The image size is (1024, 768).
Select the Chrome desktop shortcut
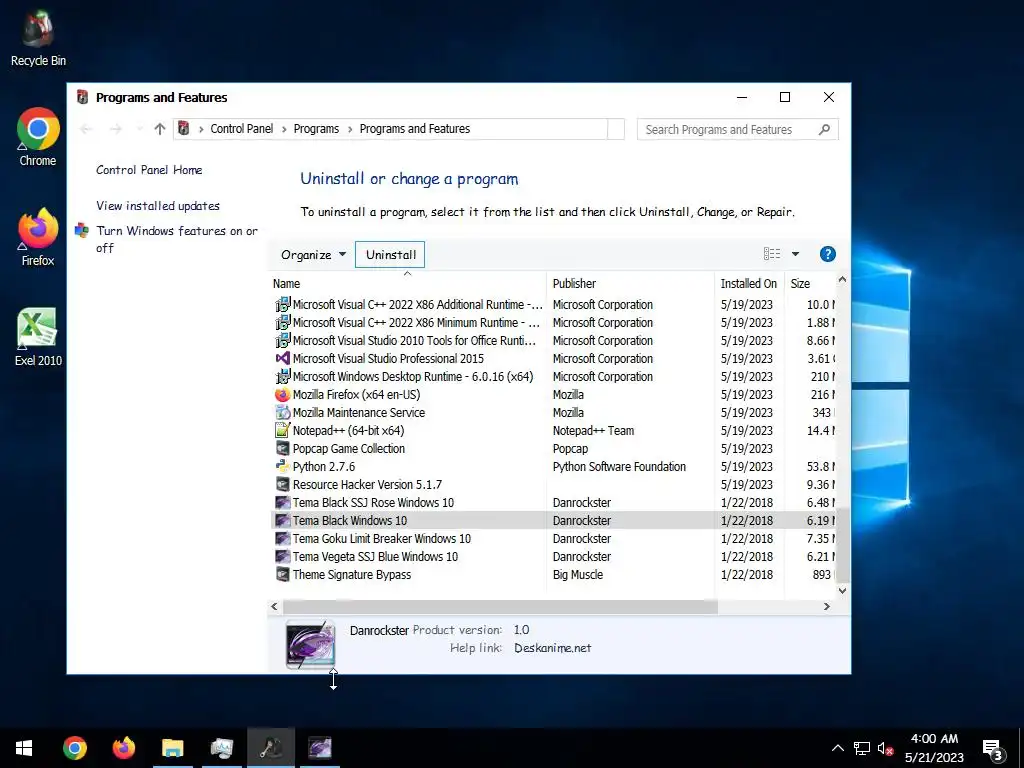38,137
